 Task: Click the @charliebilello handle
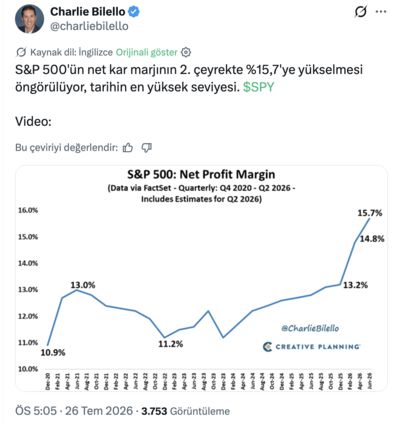click(89, 26)
